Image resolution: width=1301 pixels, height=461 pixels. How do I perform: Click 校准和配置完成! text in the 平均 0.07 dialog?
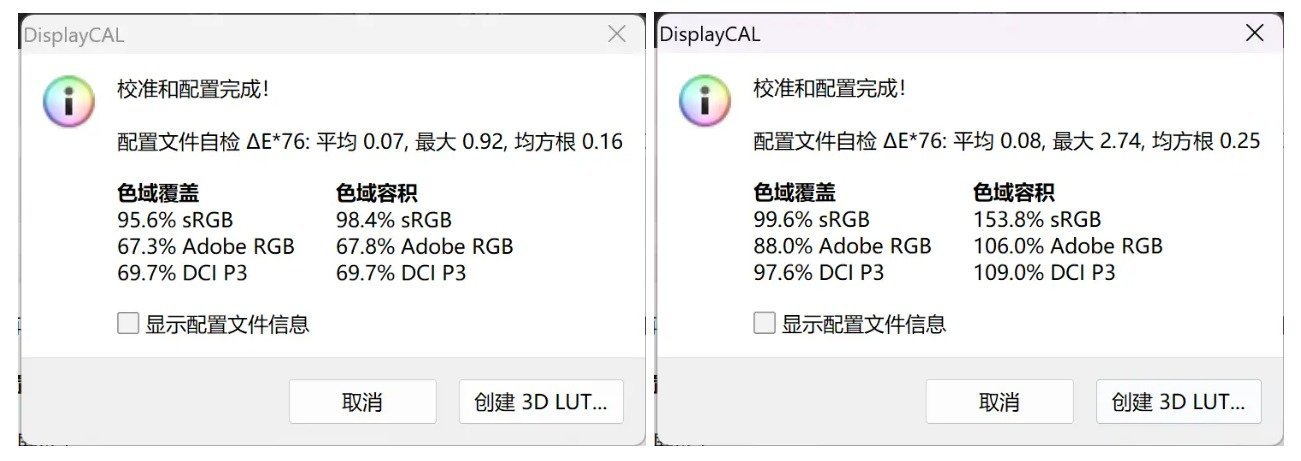pos(193,89)
